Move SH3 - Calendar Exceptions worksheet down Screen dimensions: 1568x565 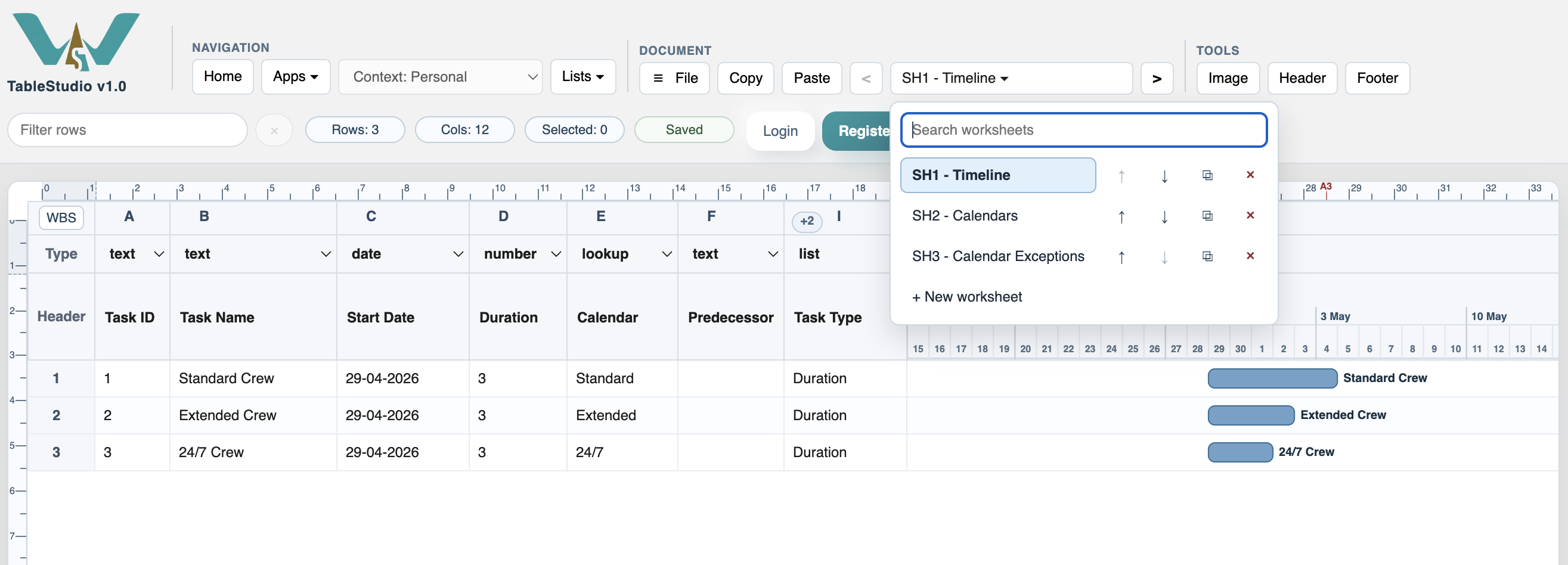(1164, 257)
